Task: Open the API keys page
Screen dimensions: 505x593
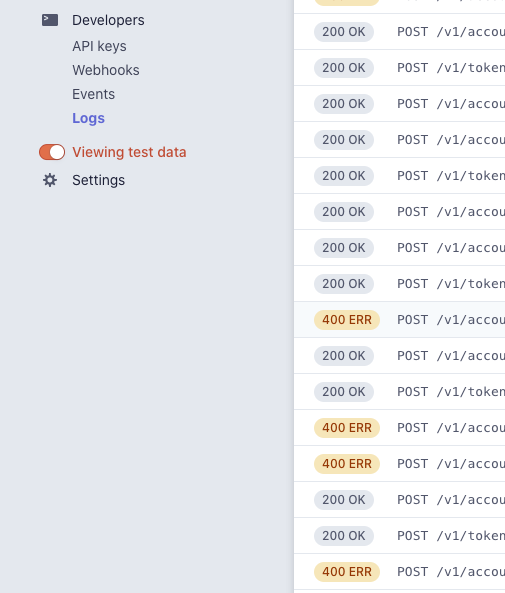Action: tap(99, 46)
